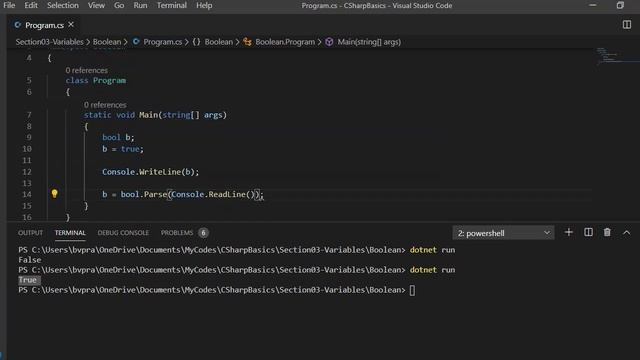The image size is (640, 360).
Task: Click 'class Program' on line 5
Action: point(96,80)
